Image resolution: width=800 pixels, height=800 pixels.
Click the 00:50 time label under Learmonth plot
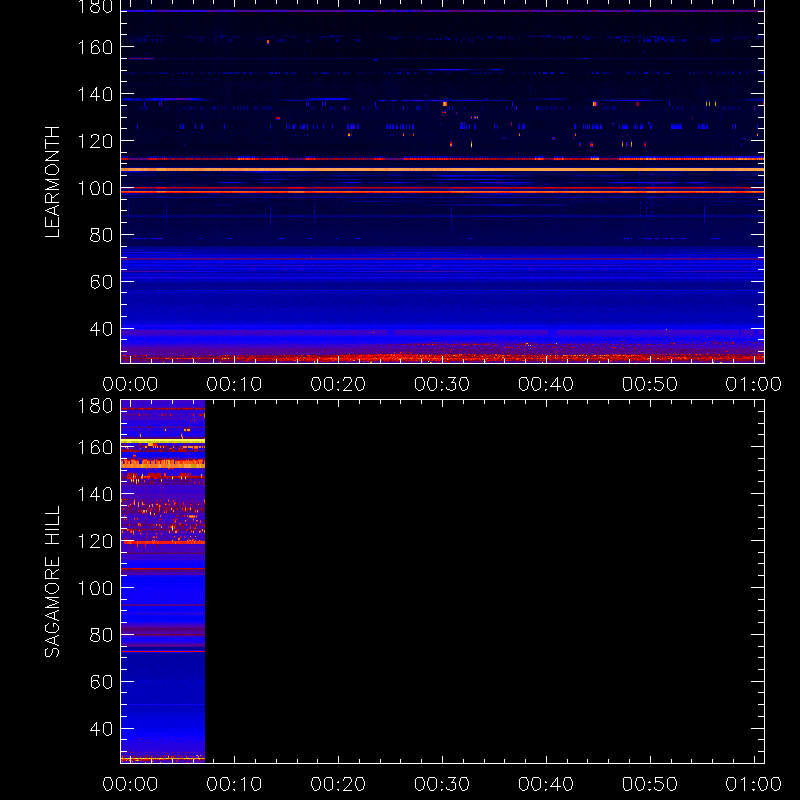650,384
